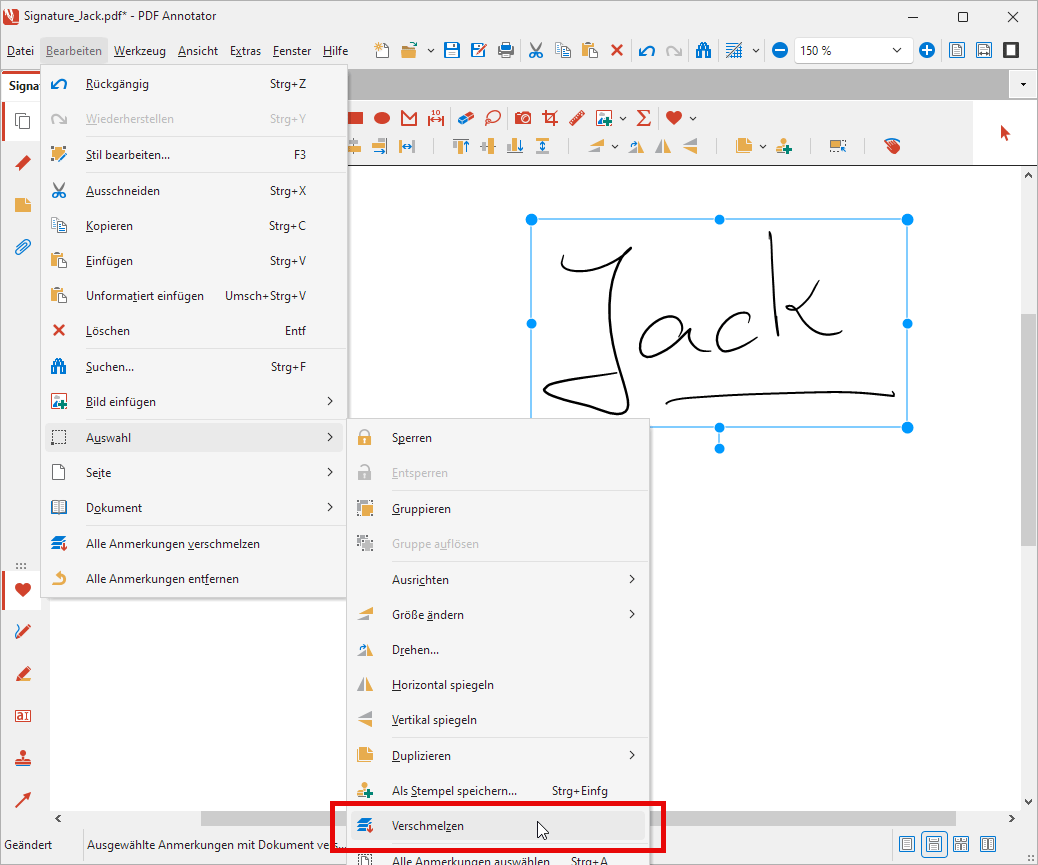
Task: Click the Snapshot camera tool icon
Action: click(x=523, y=118)
